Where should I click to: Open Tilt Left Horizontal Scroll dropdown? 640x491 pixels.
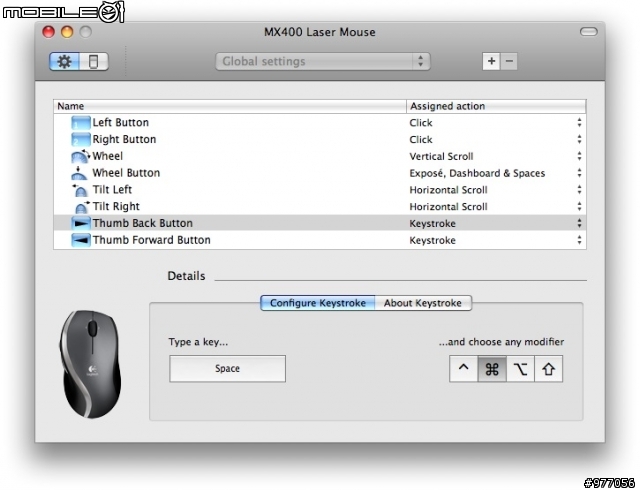coord(579,190)
